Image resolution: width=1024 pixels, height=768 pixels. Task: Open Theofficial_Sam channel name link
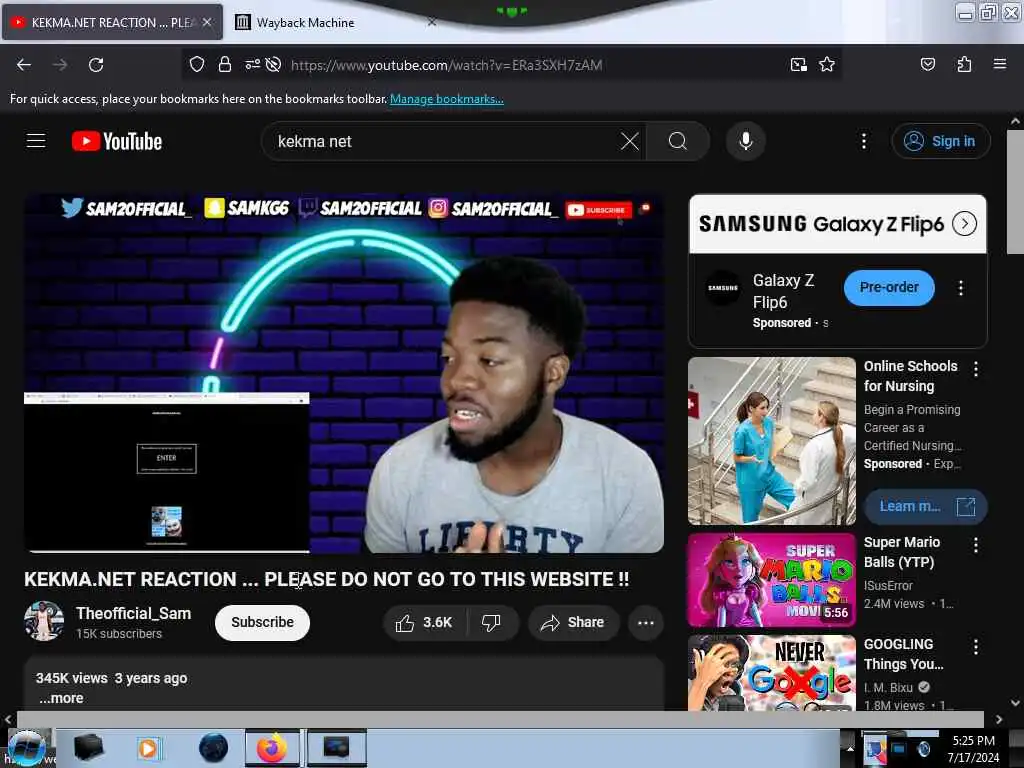click(x=134, y=613)
